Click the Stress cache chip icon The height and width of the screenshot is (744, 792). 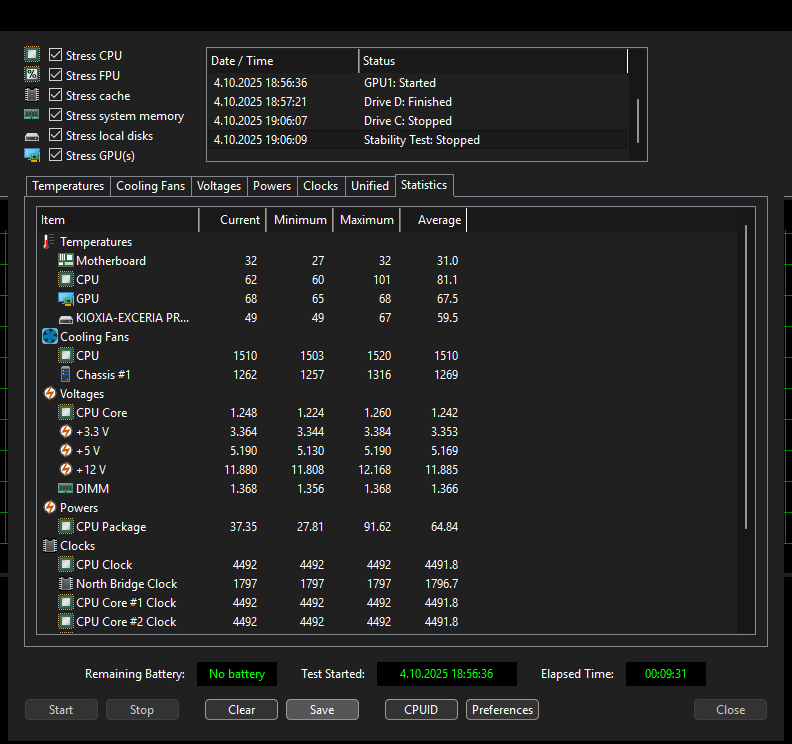pyautogui.click(x=32, y=94)
